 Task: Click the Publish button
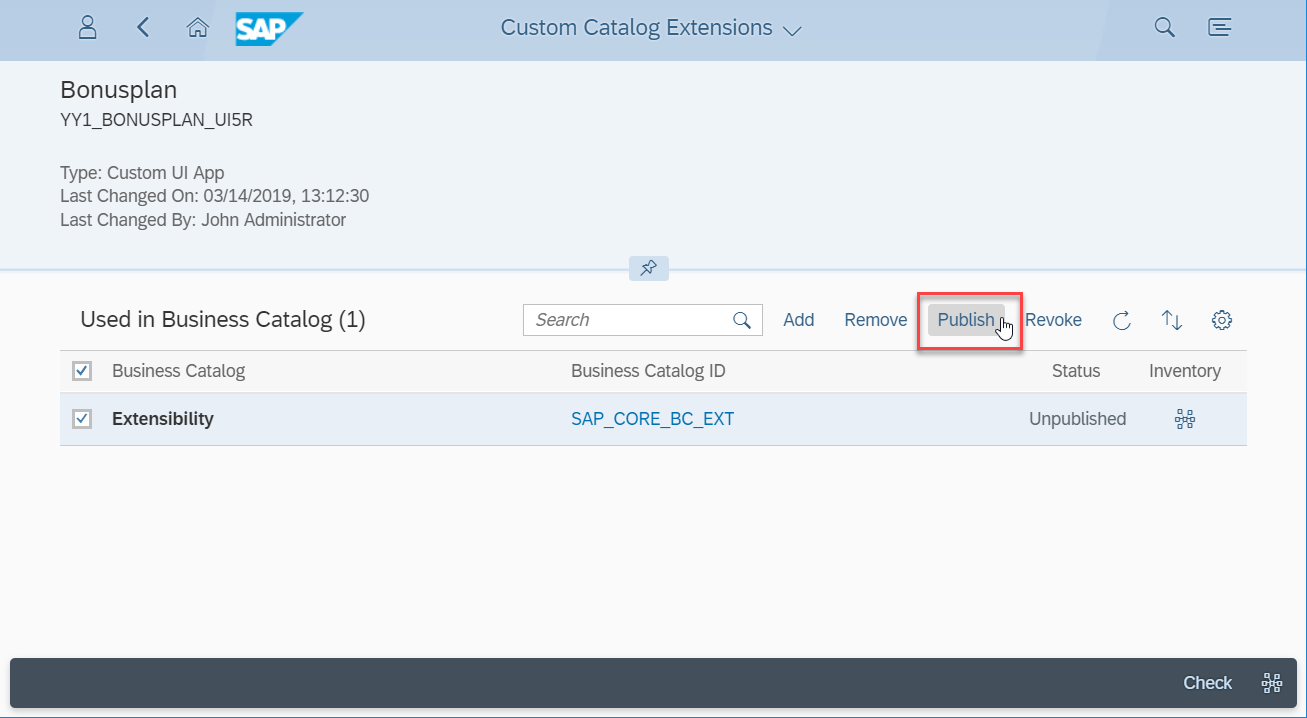tap(966, 320)
